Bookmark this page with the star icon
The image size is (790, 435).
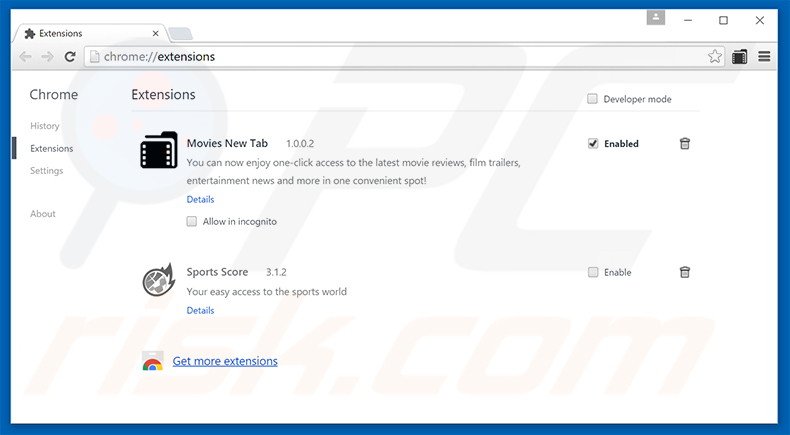coord(714,56)
